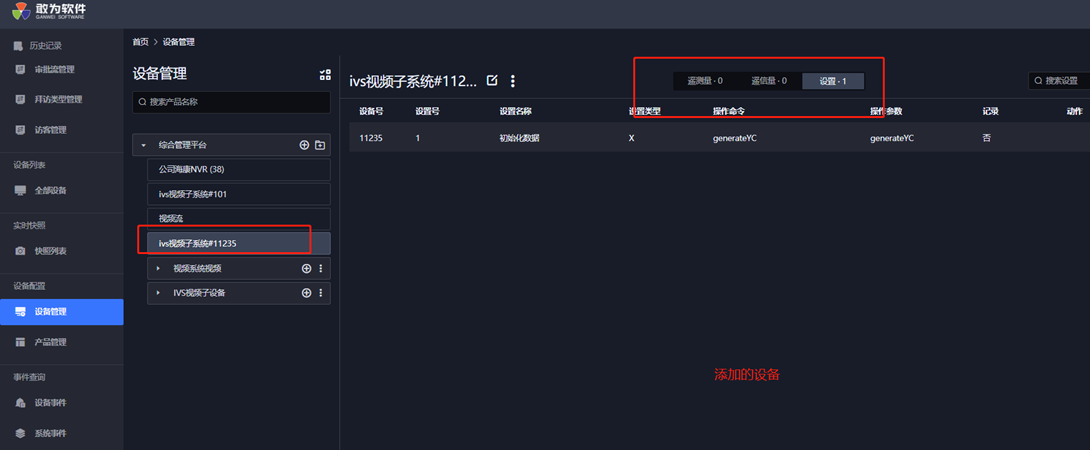Viewport: 1090px width, 450px height.
Task: Open 访客管理 in the sidebar
Action: click(x=50, y=130)
